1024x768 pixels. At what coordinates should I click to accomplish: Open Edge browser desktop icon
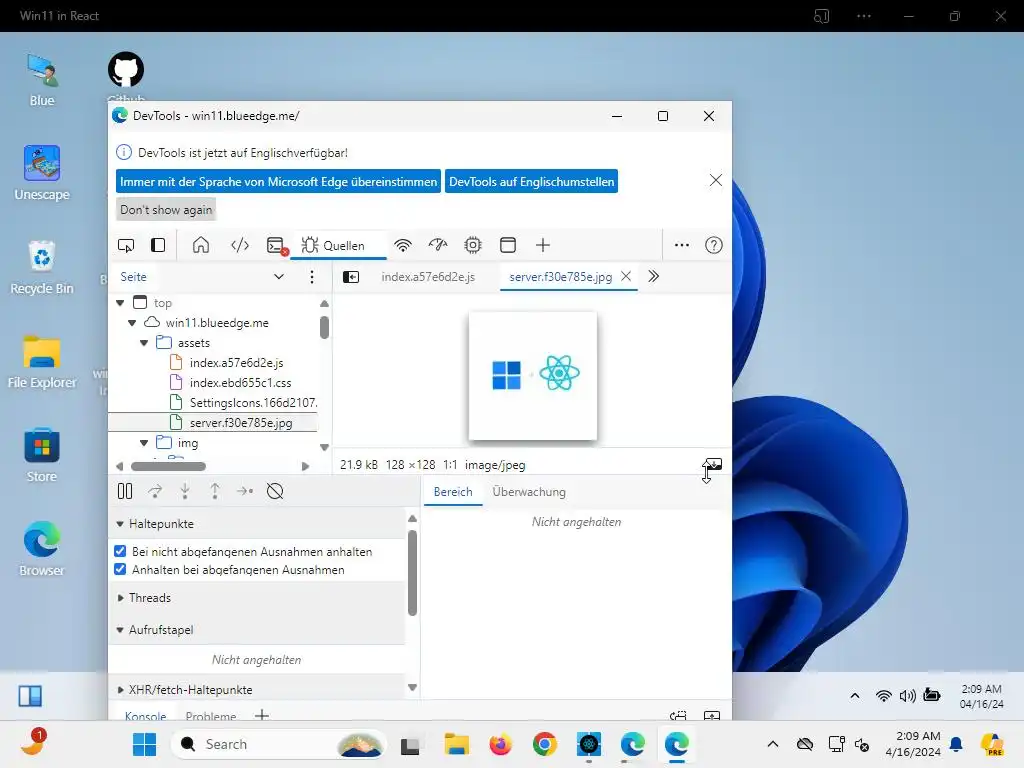[x=42, y=549]
